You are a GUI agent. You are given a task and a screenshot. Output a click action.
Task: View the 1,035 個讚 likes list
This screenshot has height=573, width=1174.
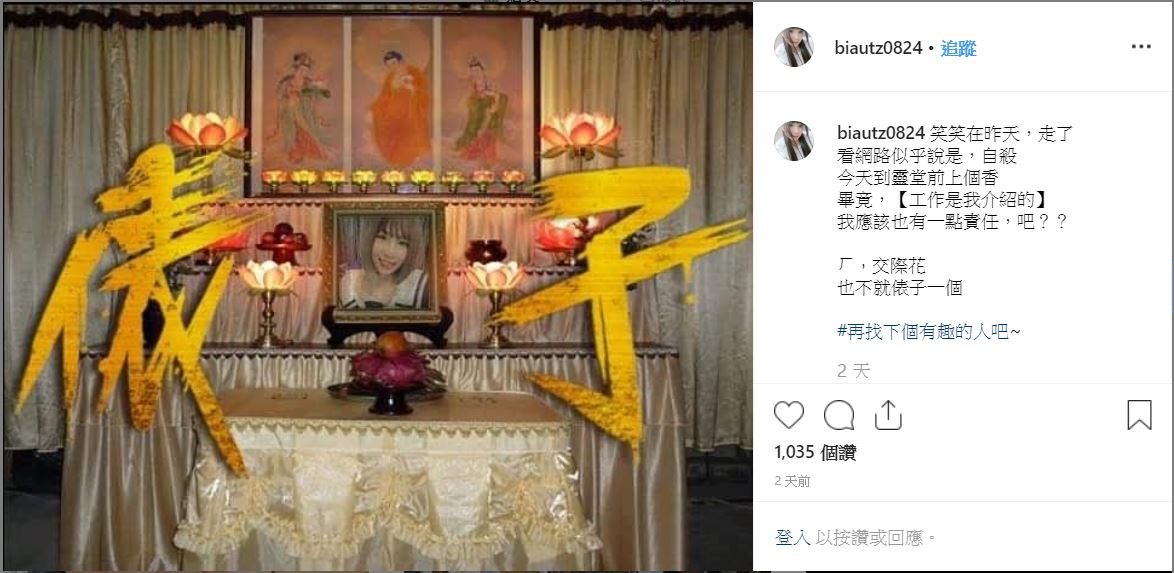[x=815, y=452]
